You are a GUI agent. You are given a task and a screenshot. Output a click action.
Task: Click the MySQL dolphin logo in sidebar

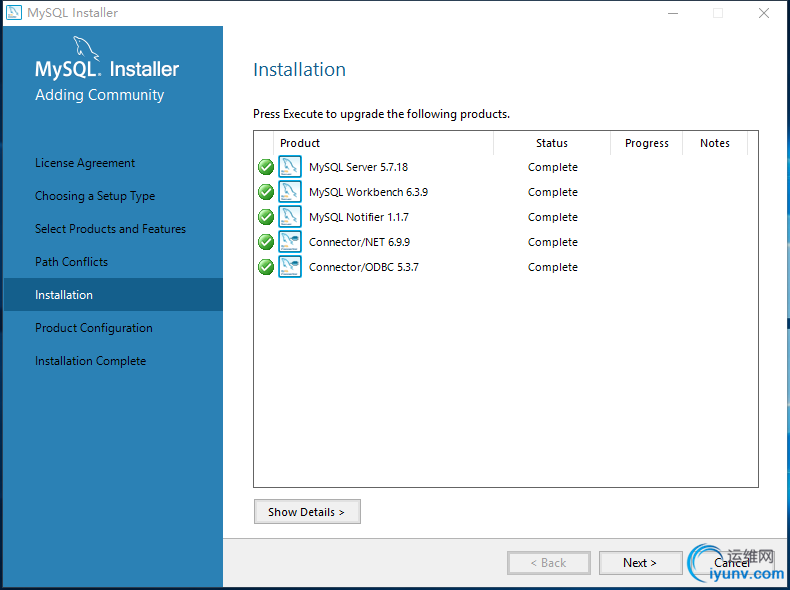(86, 47)
